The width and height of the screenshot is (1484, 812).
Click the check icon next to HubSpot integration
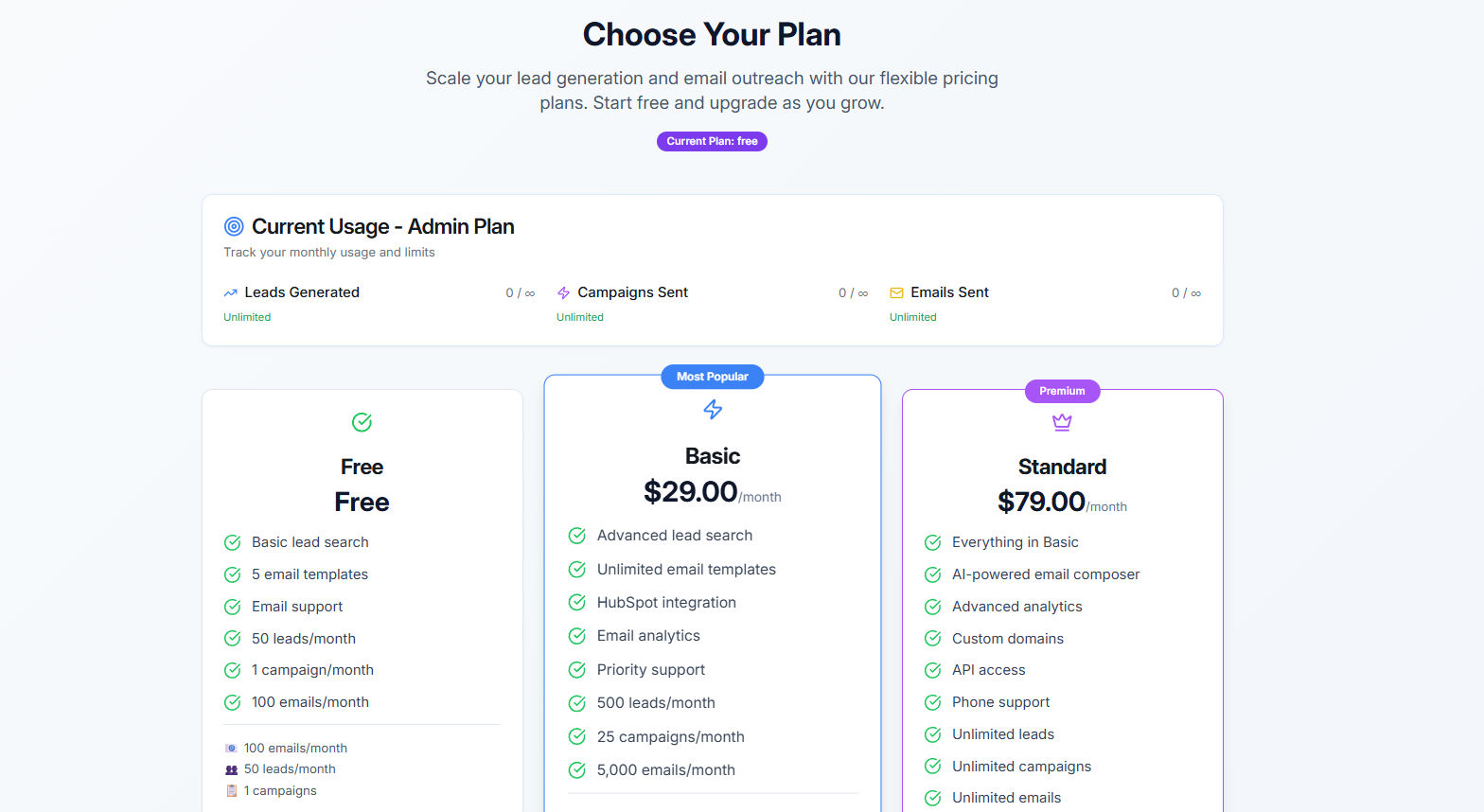pyautogui.click(x=576, y=603)
